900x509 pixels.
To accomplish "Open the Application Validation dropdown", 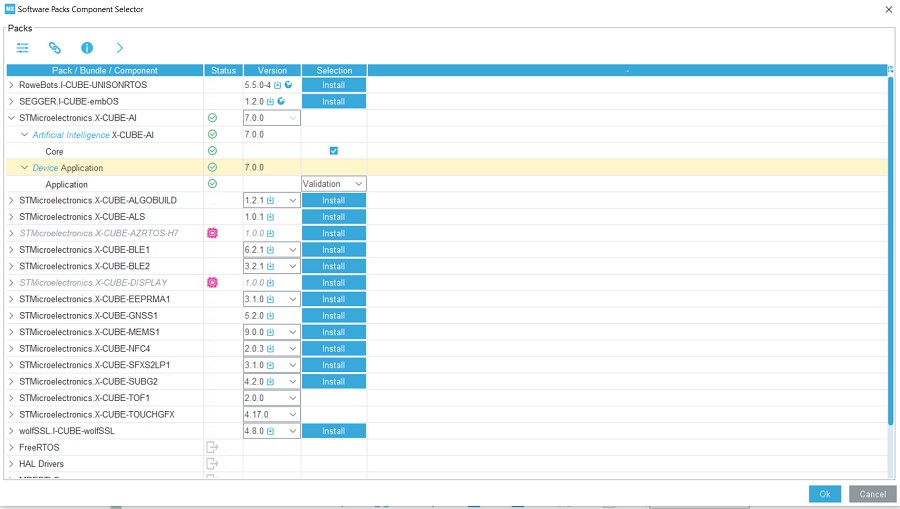I will tap(333, 184).
